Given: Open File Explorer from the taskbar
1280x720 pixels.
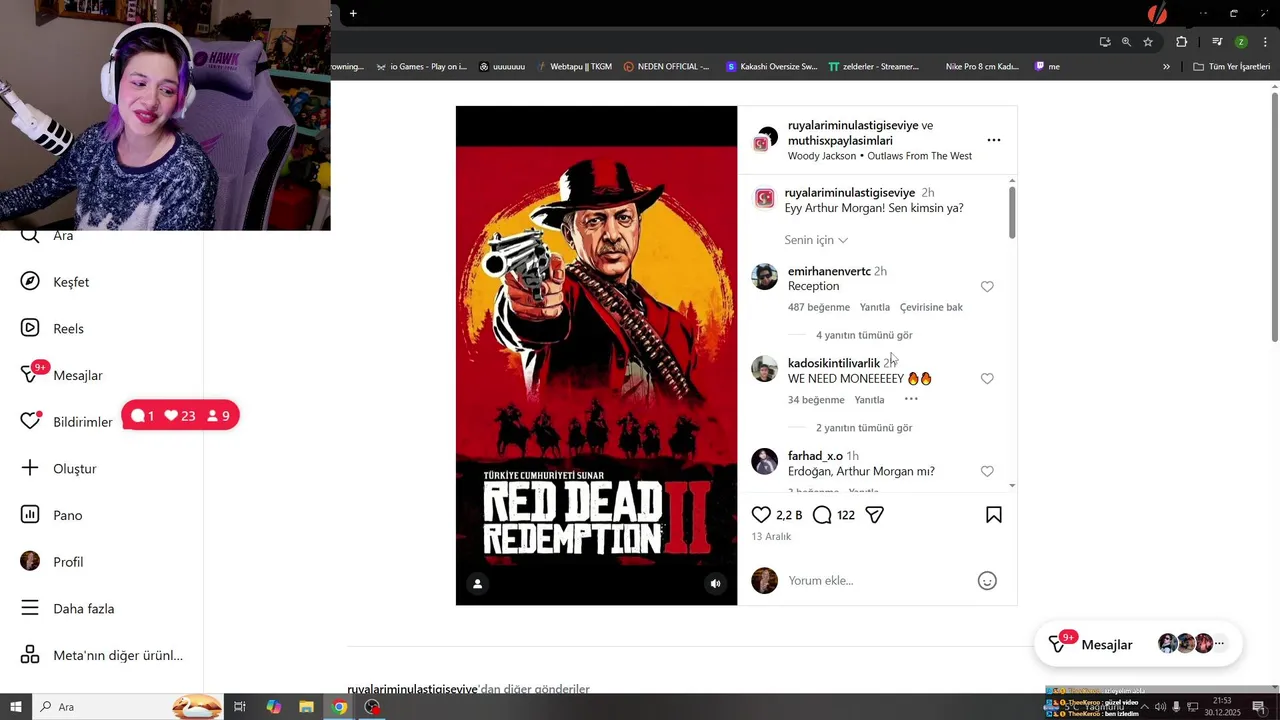Looking at the screenshot, I should click(306, 707).
